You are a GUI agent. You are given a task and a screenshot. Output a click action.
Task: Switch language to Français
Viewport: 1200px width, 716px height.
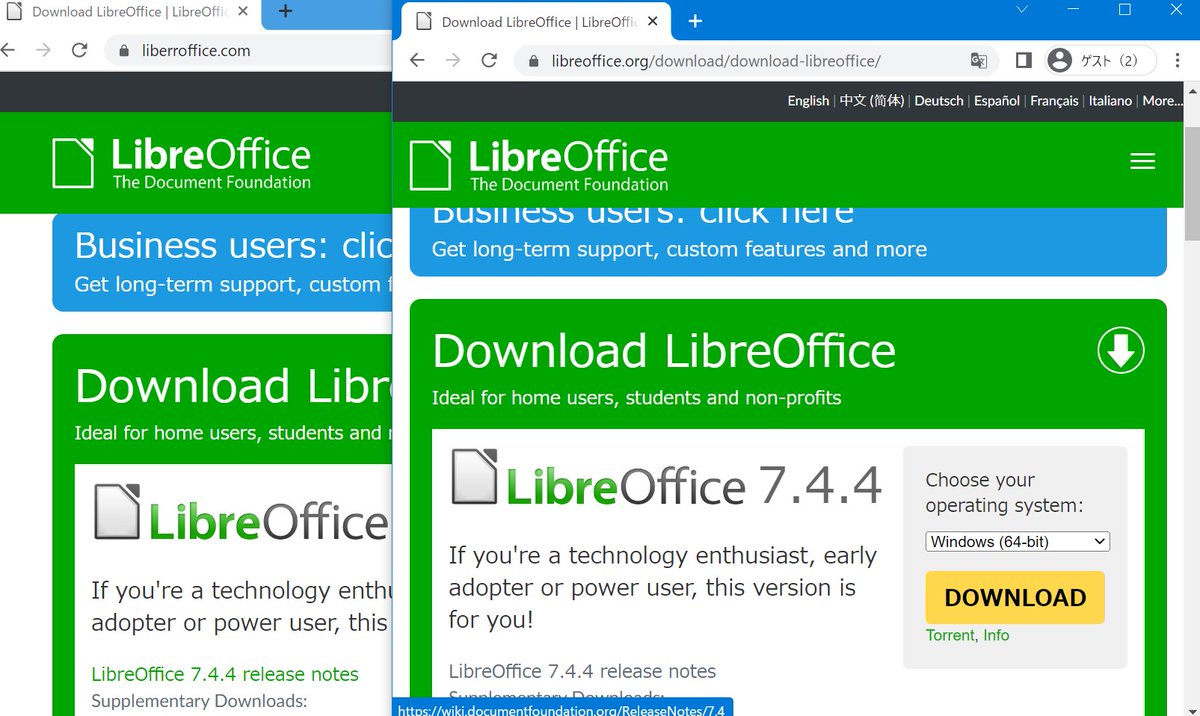coord(1054,100)
